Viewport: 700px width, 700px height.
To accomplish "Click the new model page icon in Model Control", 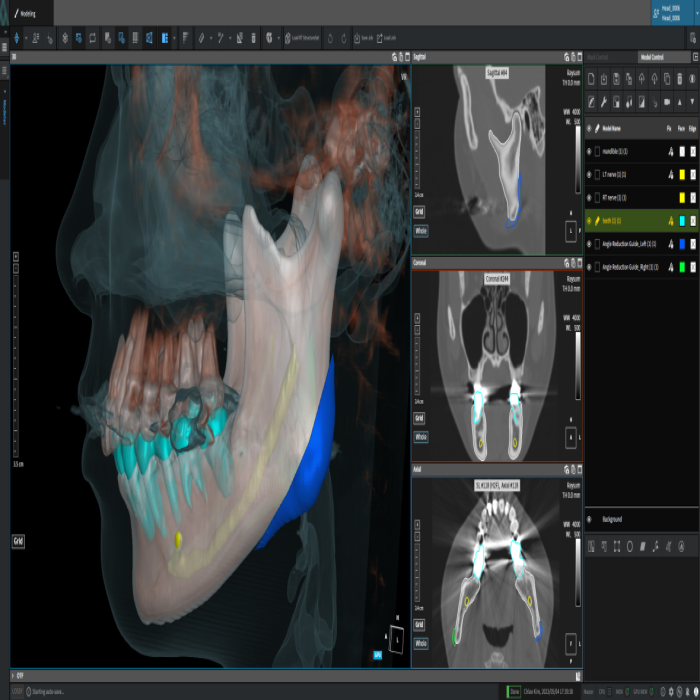I will [x=591, y=79].
